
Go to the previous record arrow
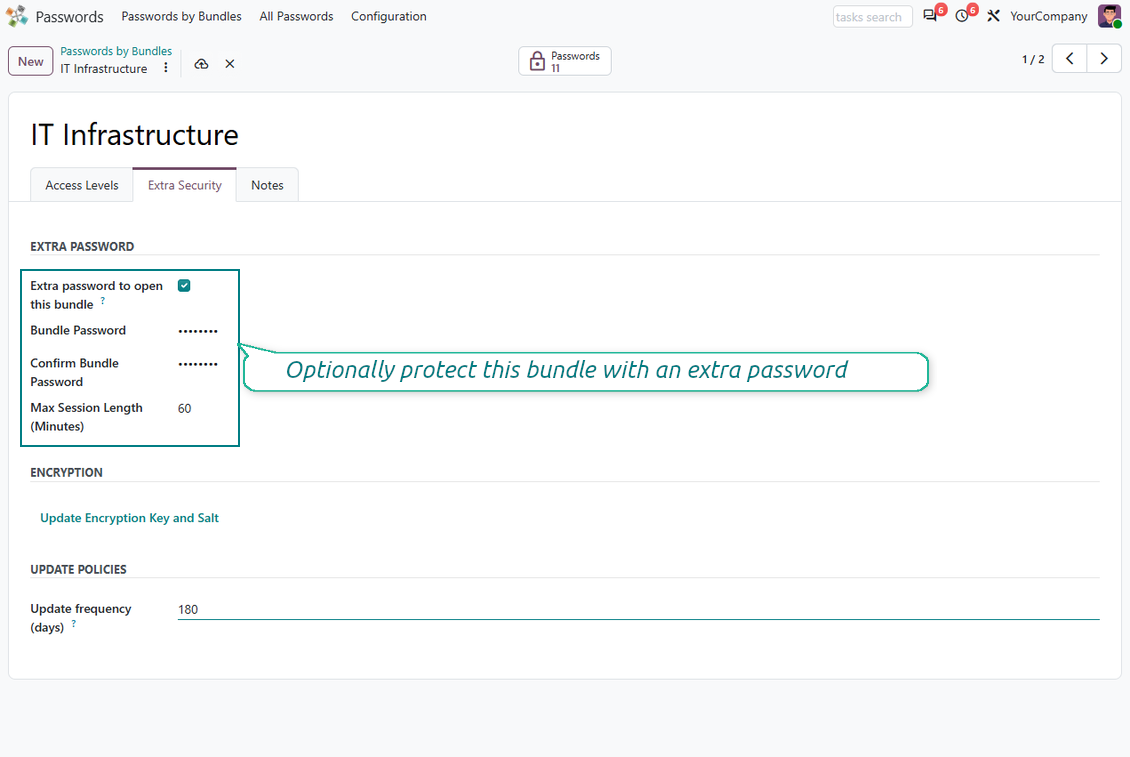click(1069, 59)
